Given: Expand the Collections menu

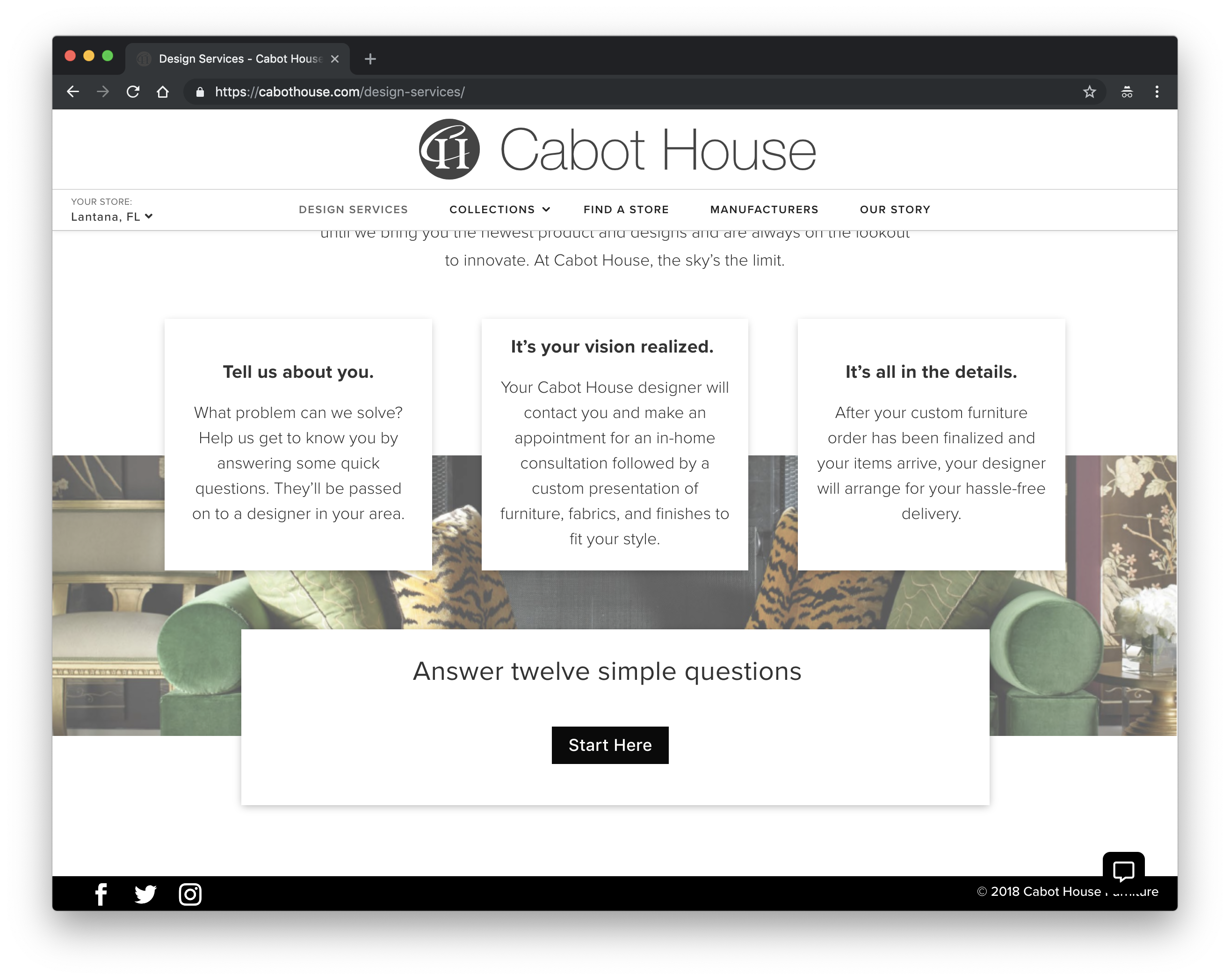Looking at the screenshot, I should pyautogui.click(x=500, y=209).
